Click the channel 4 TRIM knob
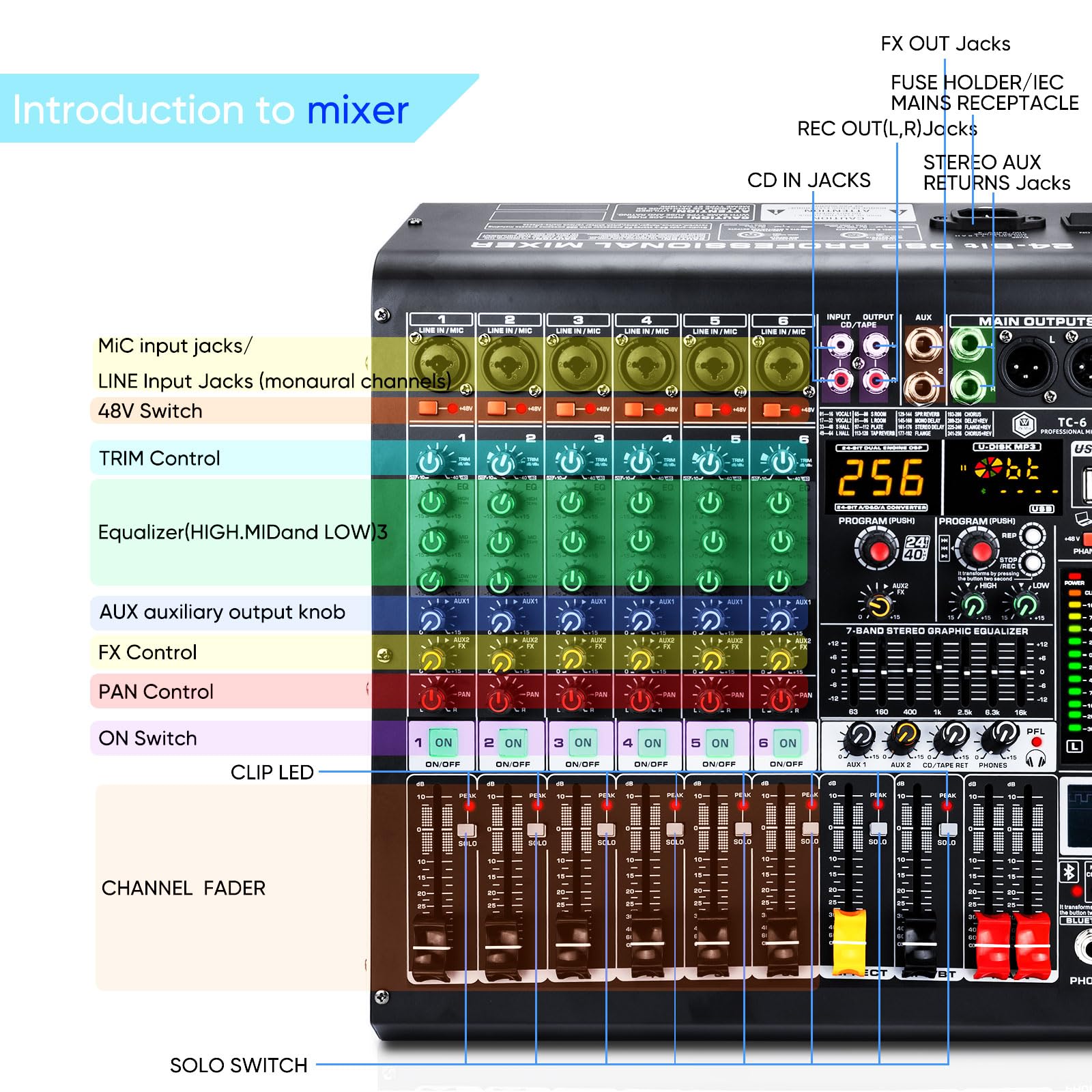Image resolution: width=1092 pixels, height=1092 pixels. [x=640, y=463]
